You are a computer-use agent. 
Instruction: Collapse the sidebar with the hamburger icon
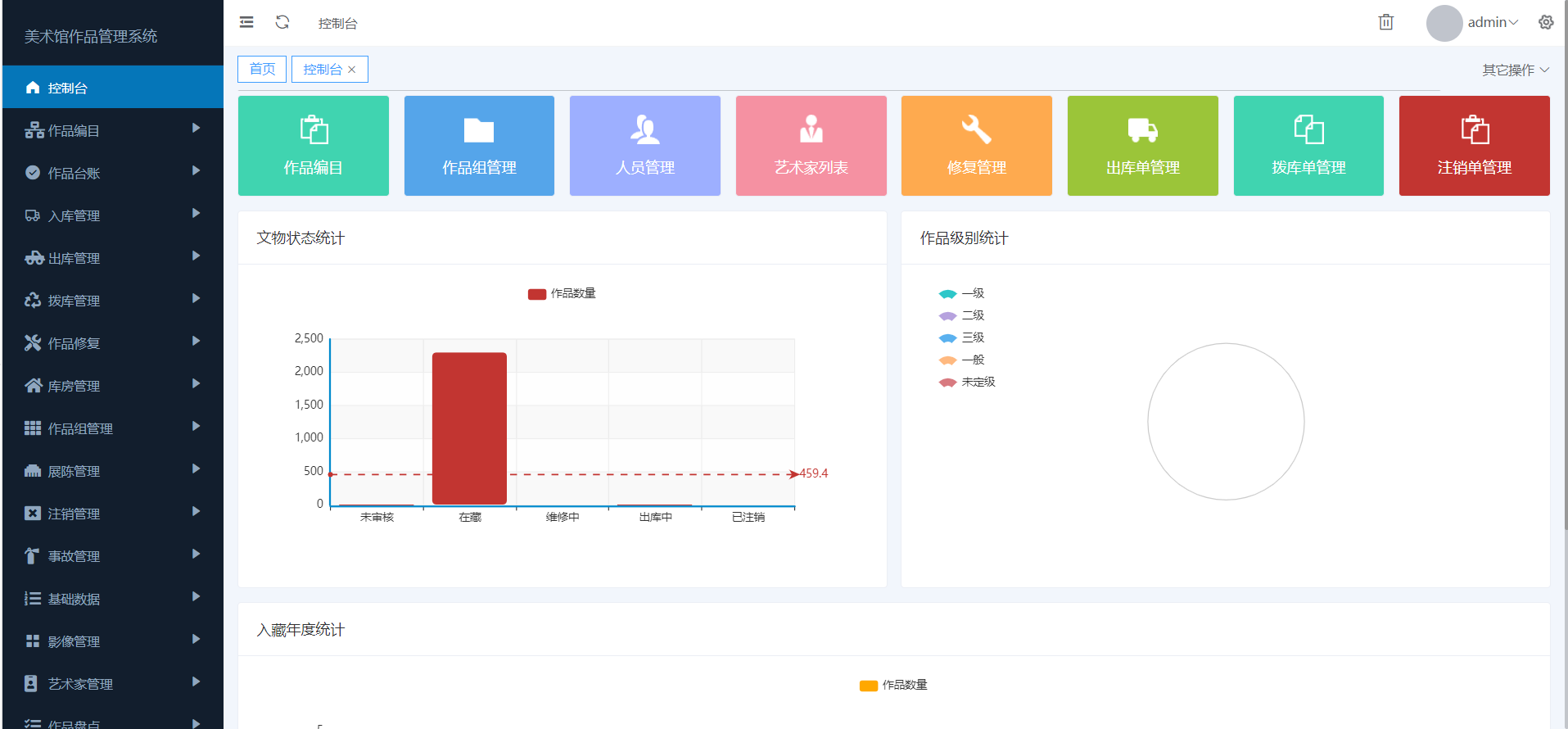coord(246,22)
